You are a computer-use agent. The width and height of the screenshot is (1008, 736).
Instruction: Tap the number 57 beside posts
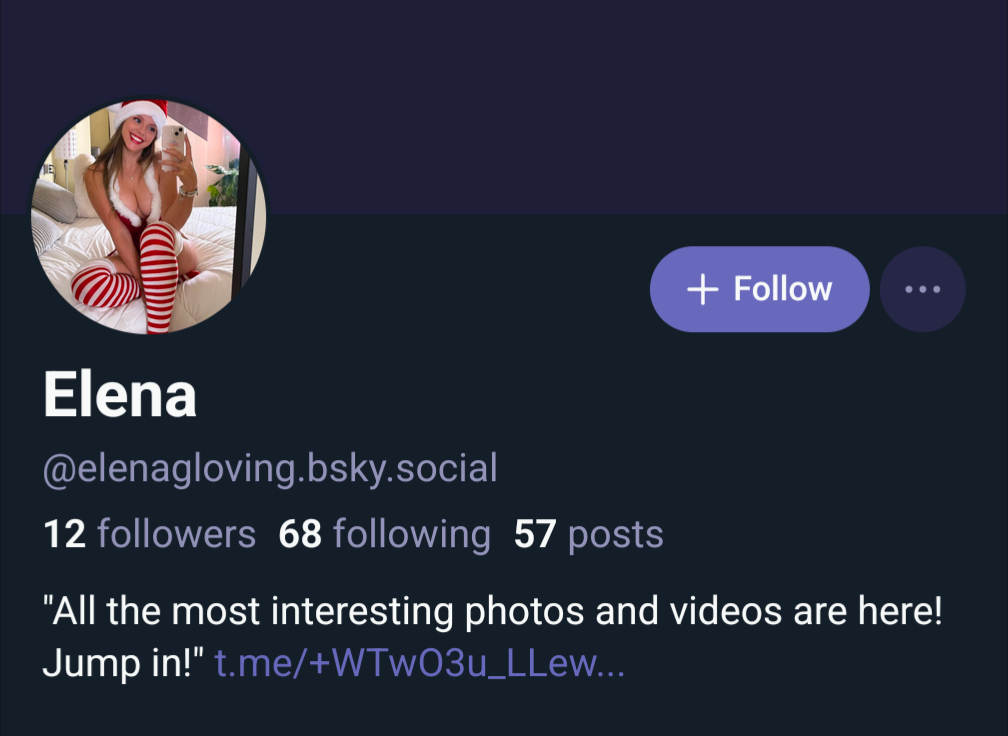tap(535, 534)
